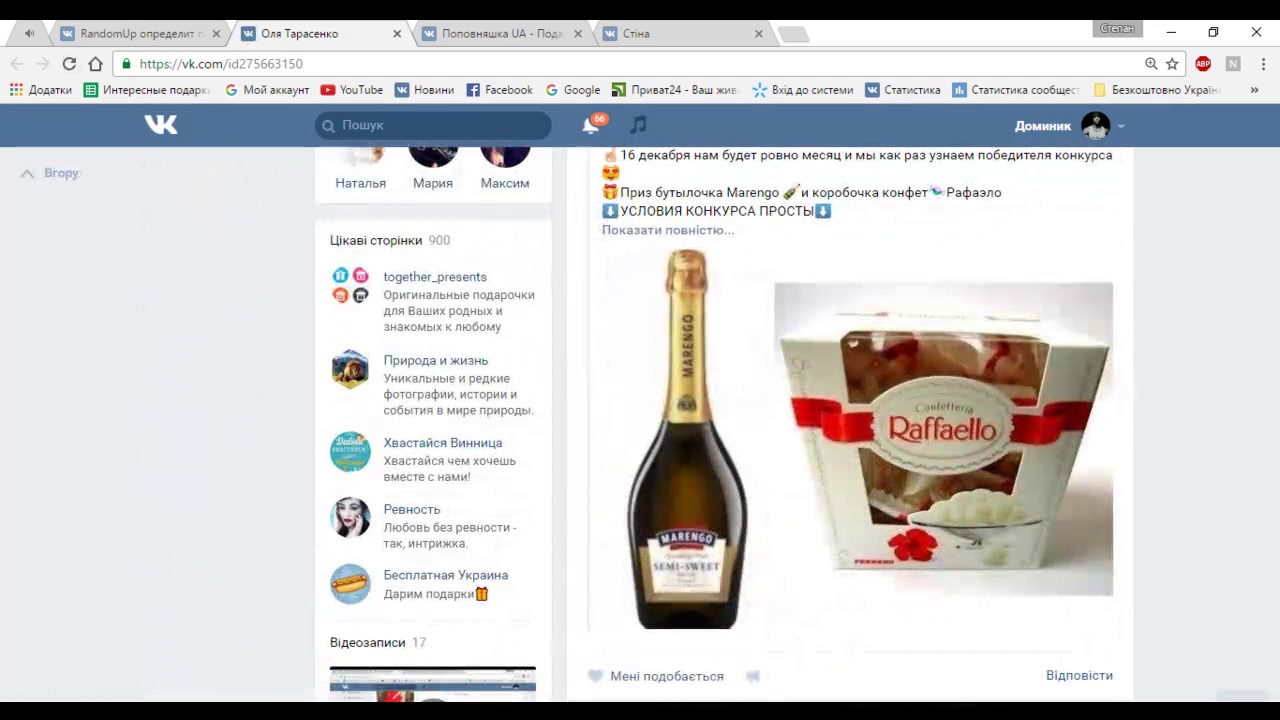1280x720 pixels.
Task: Expand the Доминик account dropdown arrow
Action: pos(1121,126)
